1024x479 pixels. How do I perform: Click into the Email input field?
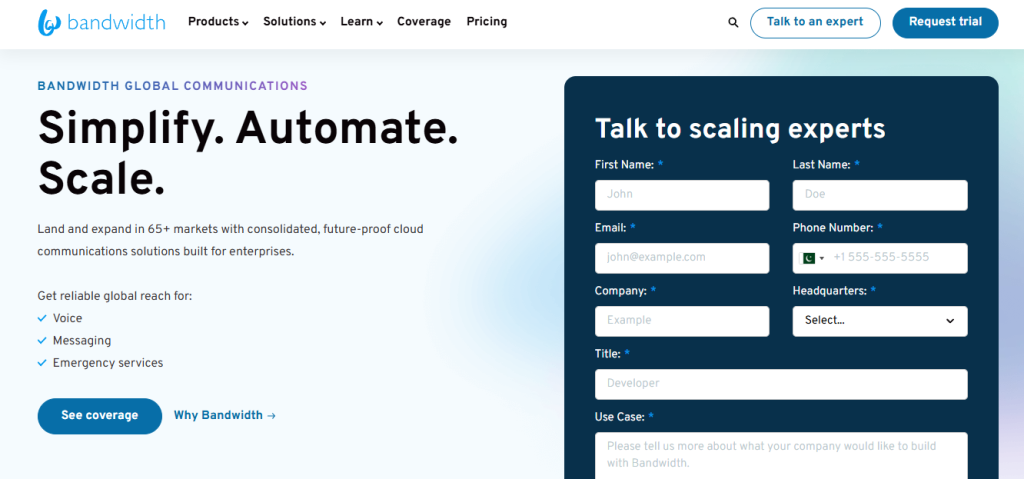click(682, 258)
